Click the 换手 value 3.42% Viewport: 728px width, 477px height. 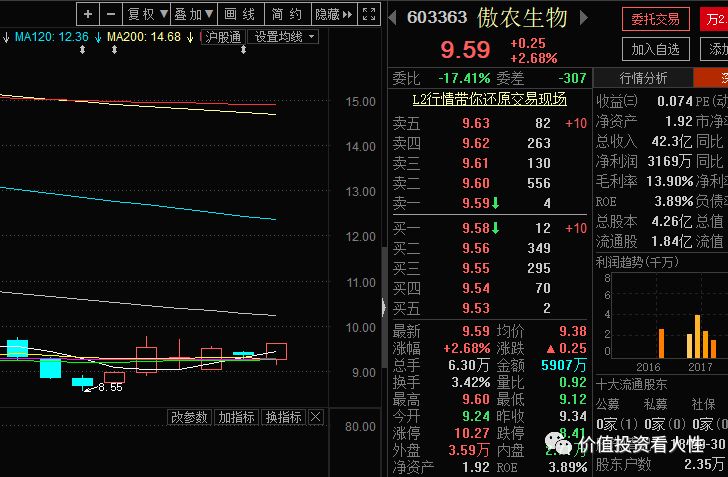coord(471,382)
